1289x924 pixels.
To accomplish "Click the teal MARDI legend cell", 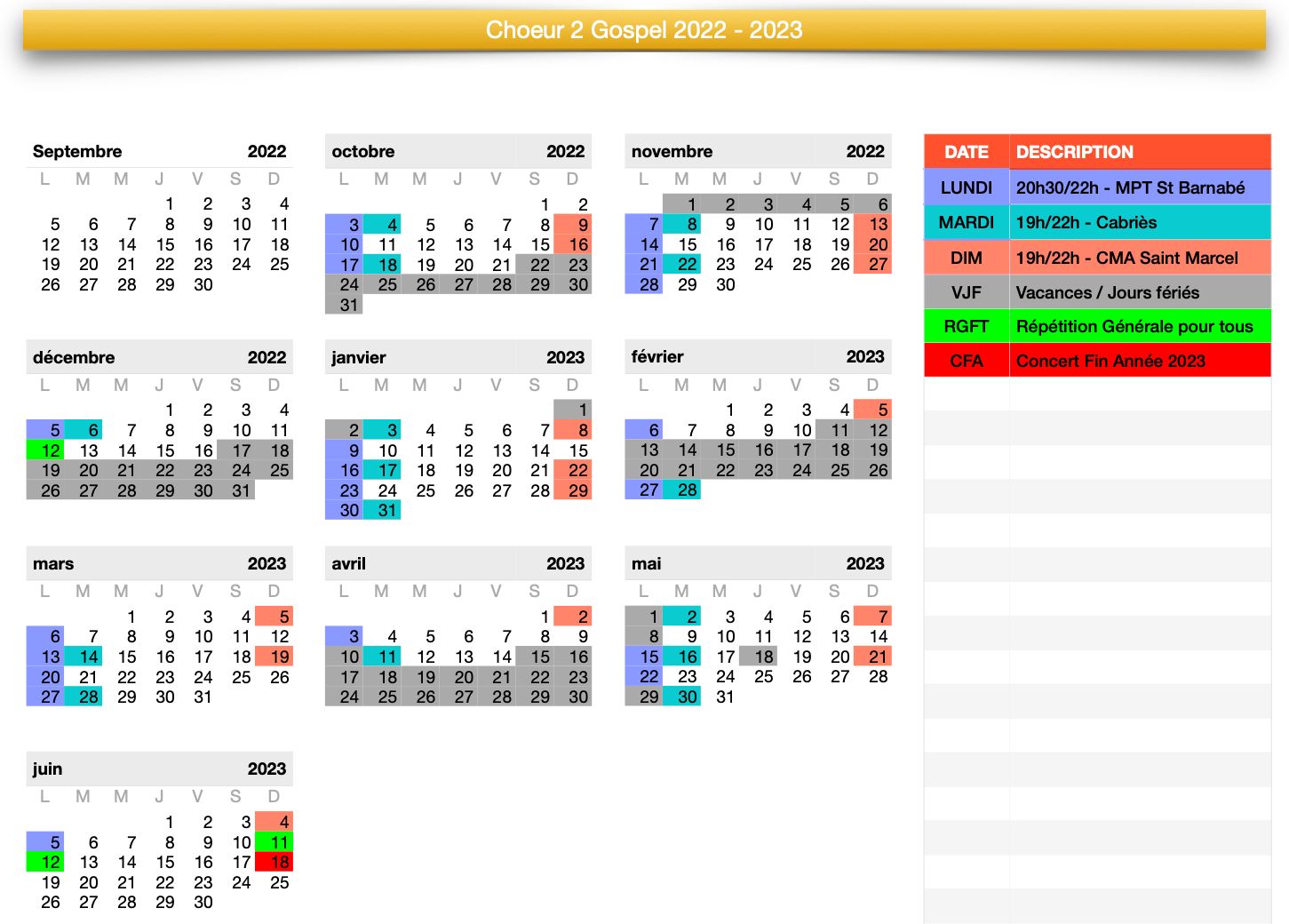I will tap(967, 222).
